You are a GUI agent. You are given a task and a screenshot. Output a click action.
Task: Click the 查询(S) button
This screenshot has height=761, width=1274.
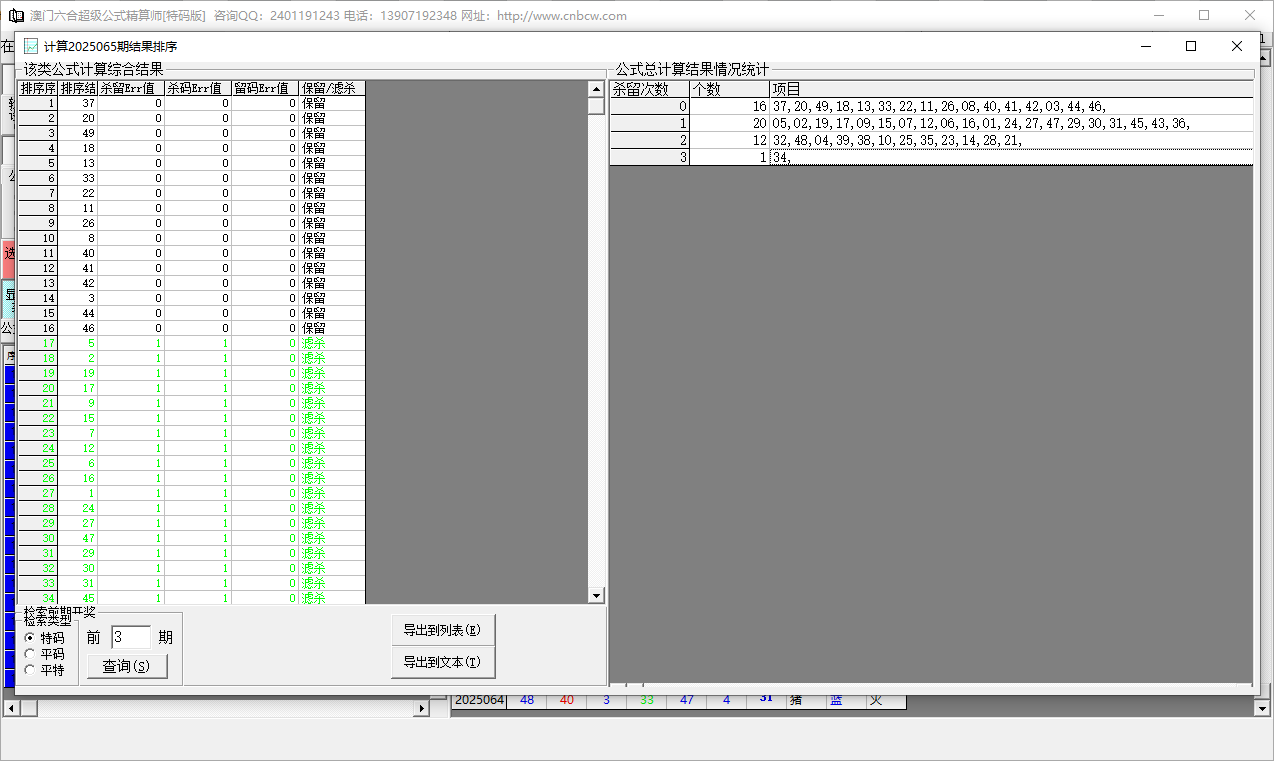pyautogui.click(x=127, y=666)
